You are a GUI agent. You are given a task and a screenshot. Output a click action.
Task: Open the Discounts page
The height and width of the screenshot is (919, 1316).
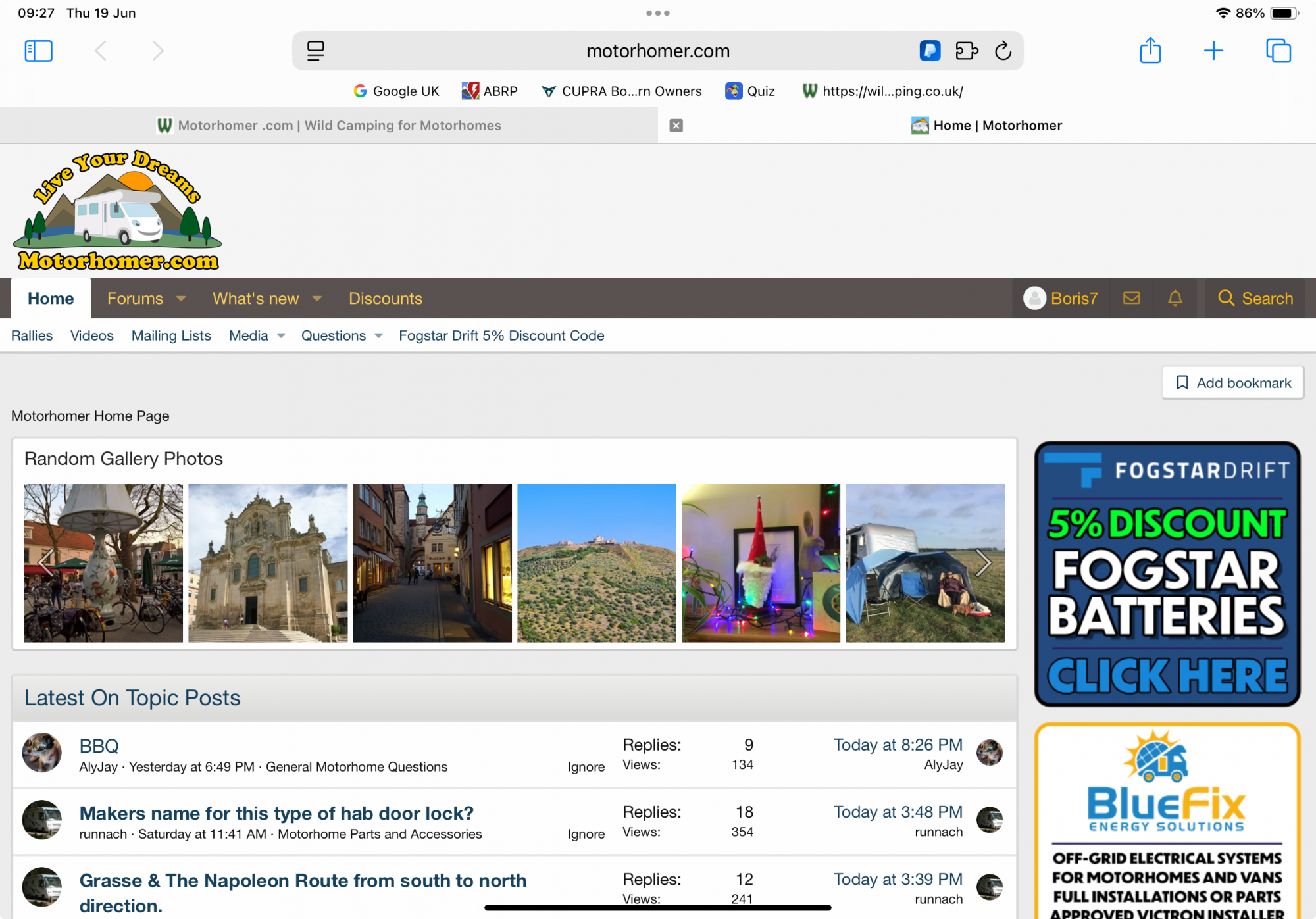click(x=386, y=299)
